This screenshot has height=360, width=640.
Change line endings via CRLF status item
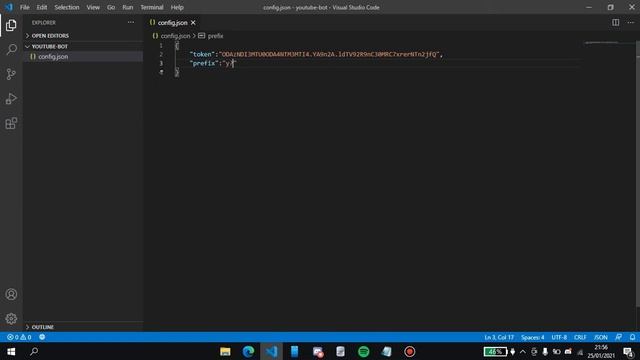click(x=580, y=337)
